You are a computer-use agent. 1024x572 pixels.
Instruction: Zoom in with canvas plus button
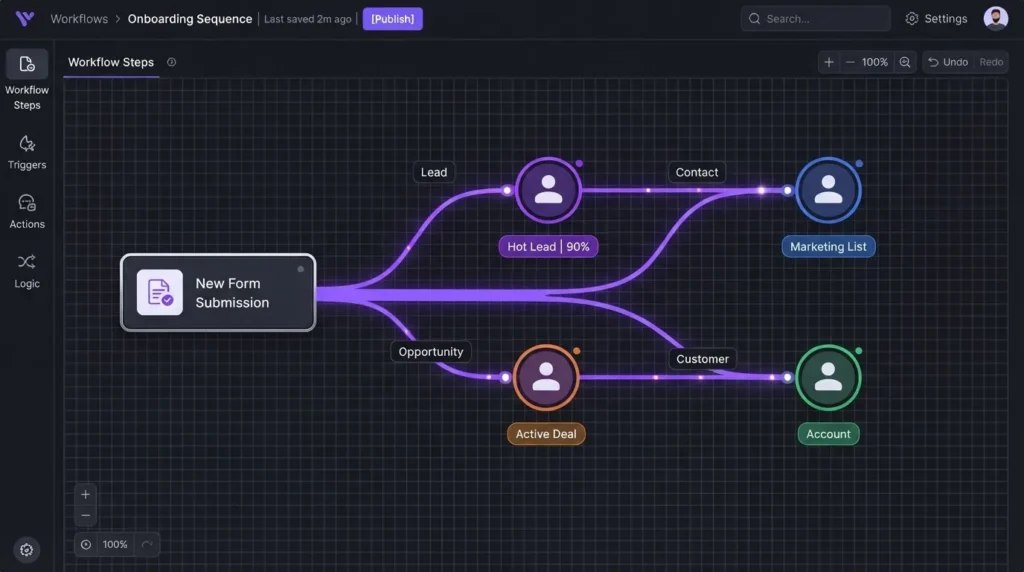[86, 494]
